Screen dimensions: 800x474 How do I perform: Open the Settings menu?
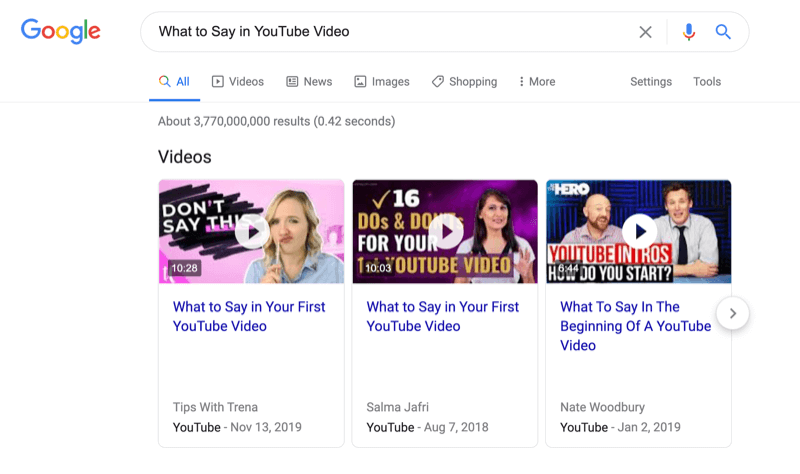650,82
